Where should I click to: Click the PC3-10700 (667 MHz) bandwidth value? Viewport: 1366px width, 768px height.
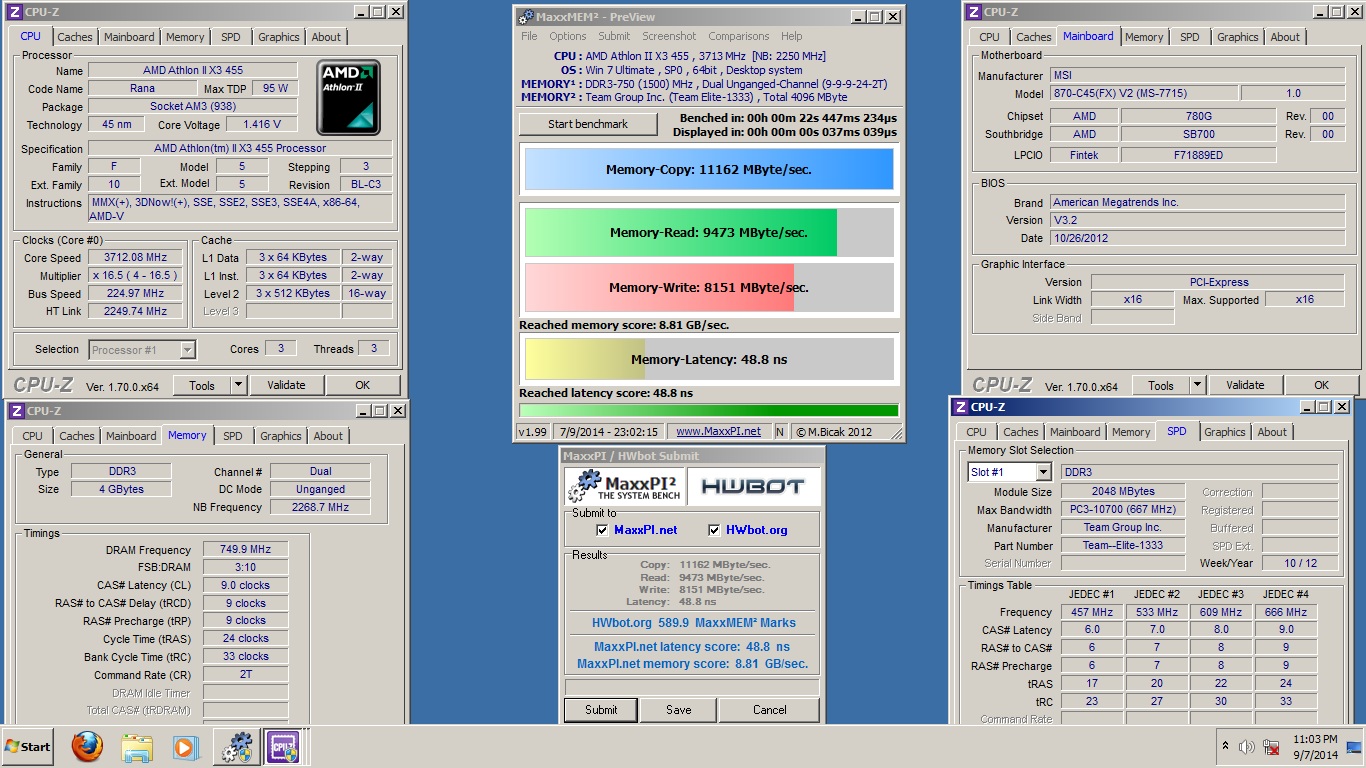click(x=1123, y=510)
